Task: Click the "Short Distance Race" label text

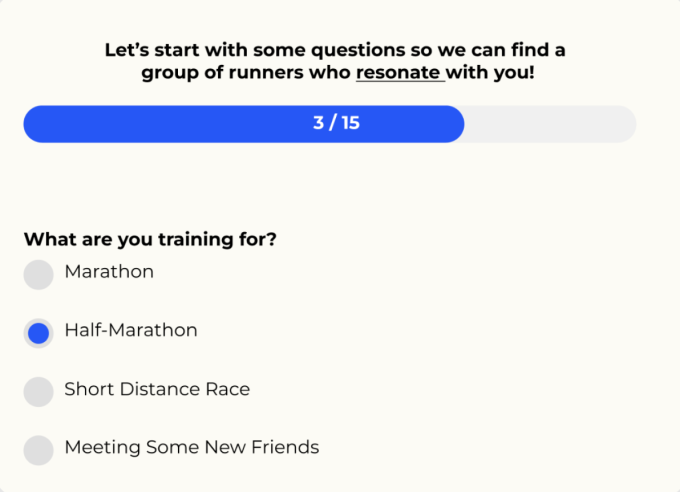Action: [157, 389]
